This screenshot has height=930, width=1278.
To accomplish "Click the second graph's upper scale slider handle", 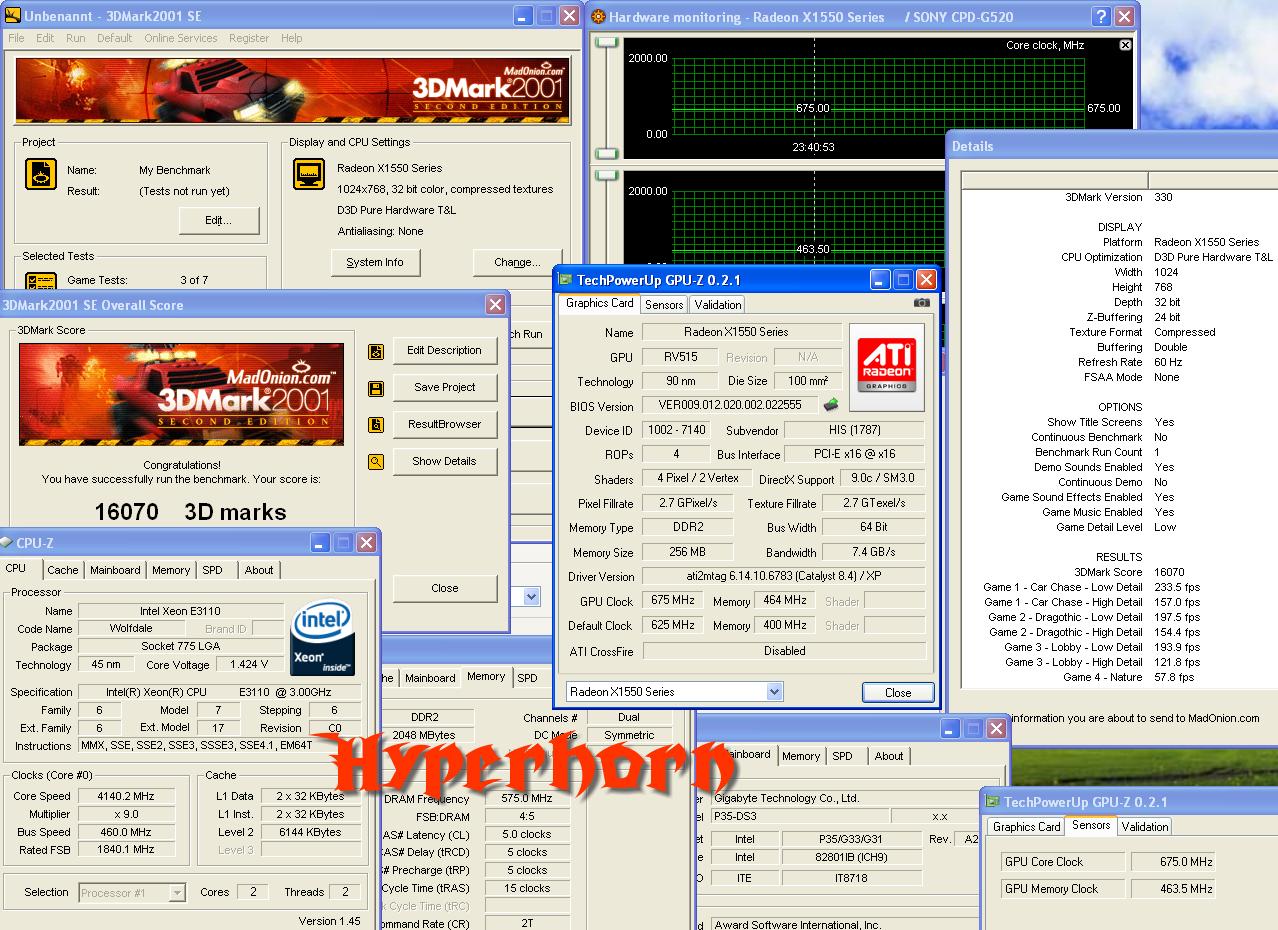I will click(x=607, y=175).
